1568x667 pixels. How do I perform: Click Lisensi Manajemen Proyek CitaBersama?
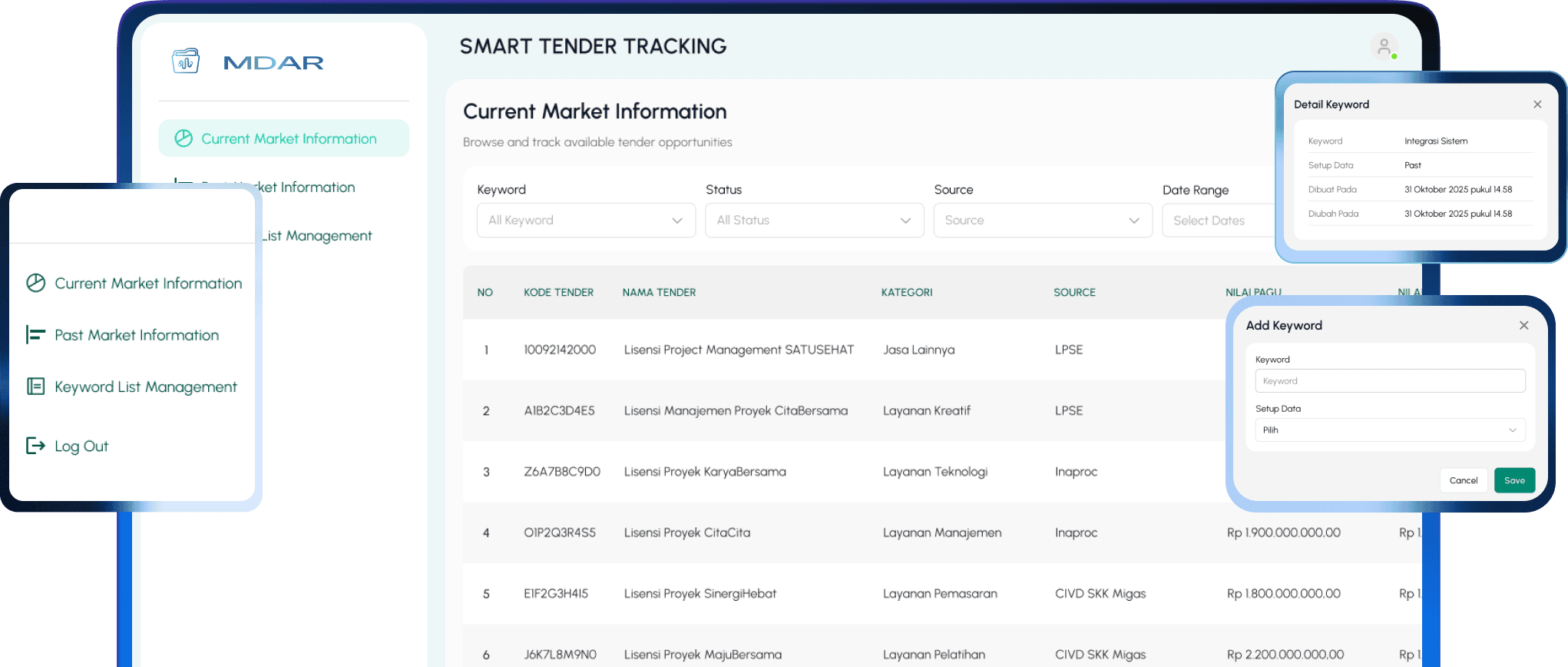pyautogui.click(x=736, y=411)
